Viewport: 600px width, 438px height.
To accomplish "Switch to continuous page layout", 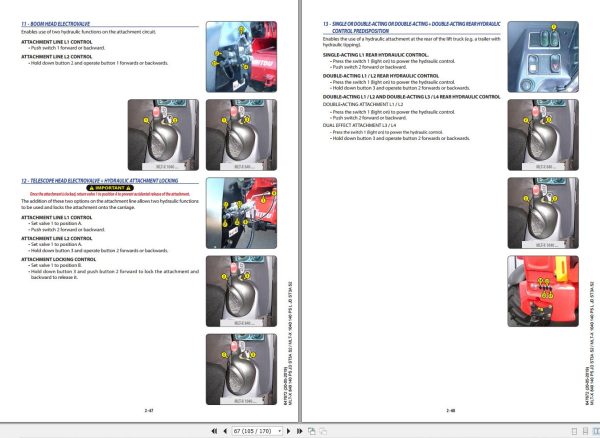I will pos(585,431).
